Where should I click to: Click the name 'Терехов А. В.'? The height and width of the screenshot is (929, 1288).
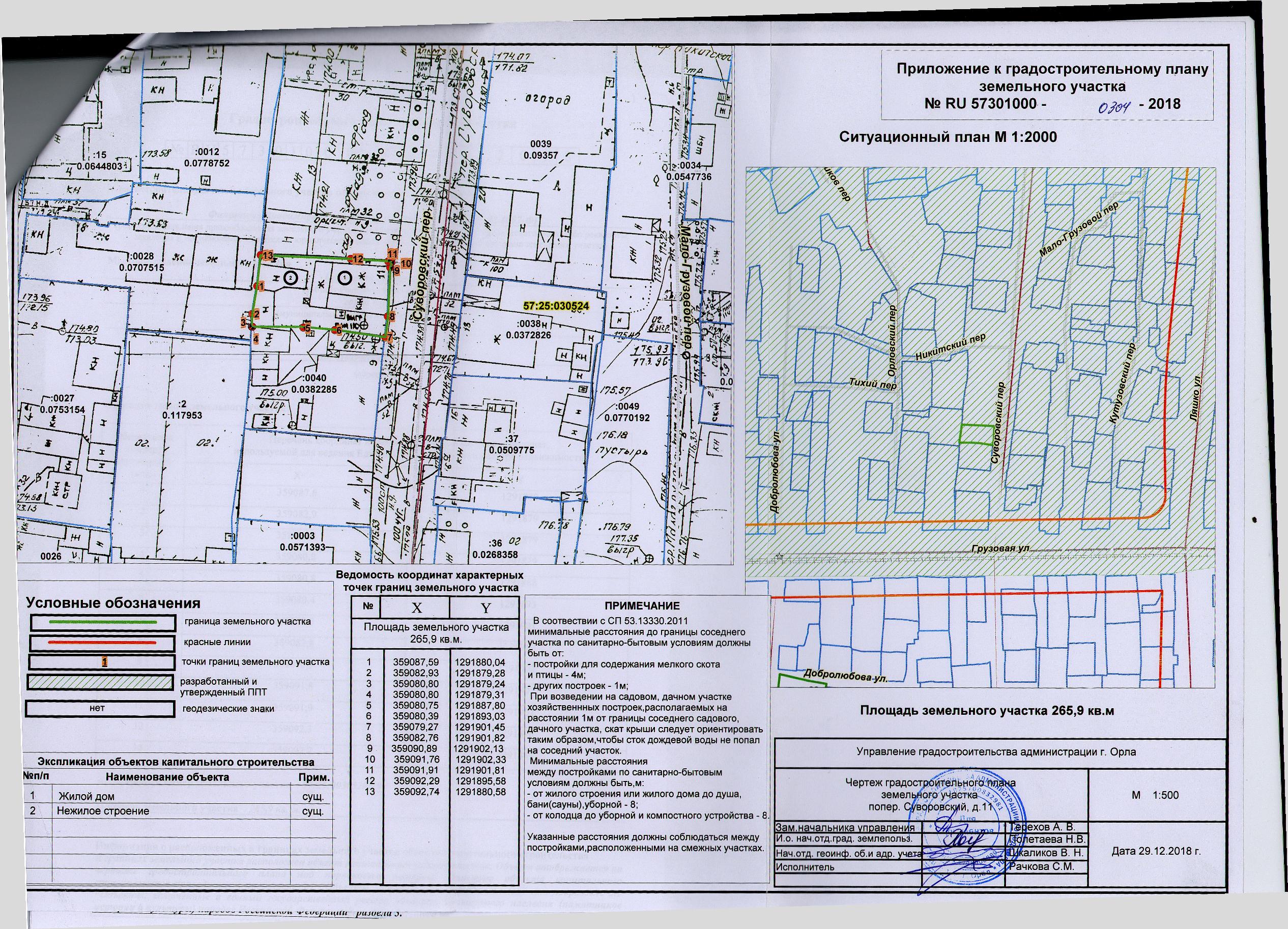1043,827
